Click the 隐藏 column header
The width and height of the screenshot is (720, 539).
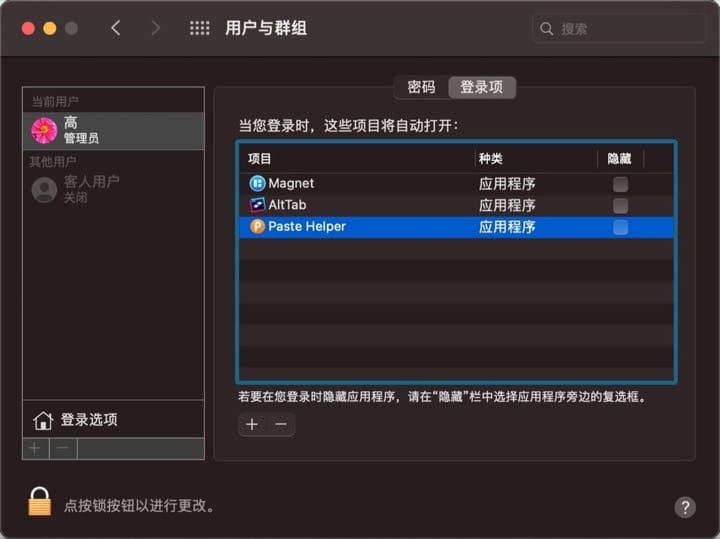(619, 159)
